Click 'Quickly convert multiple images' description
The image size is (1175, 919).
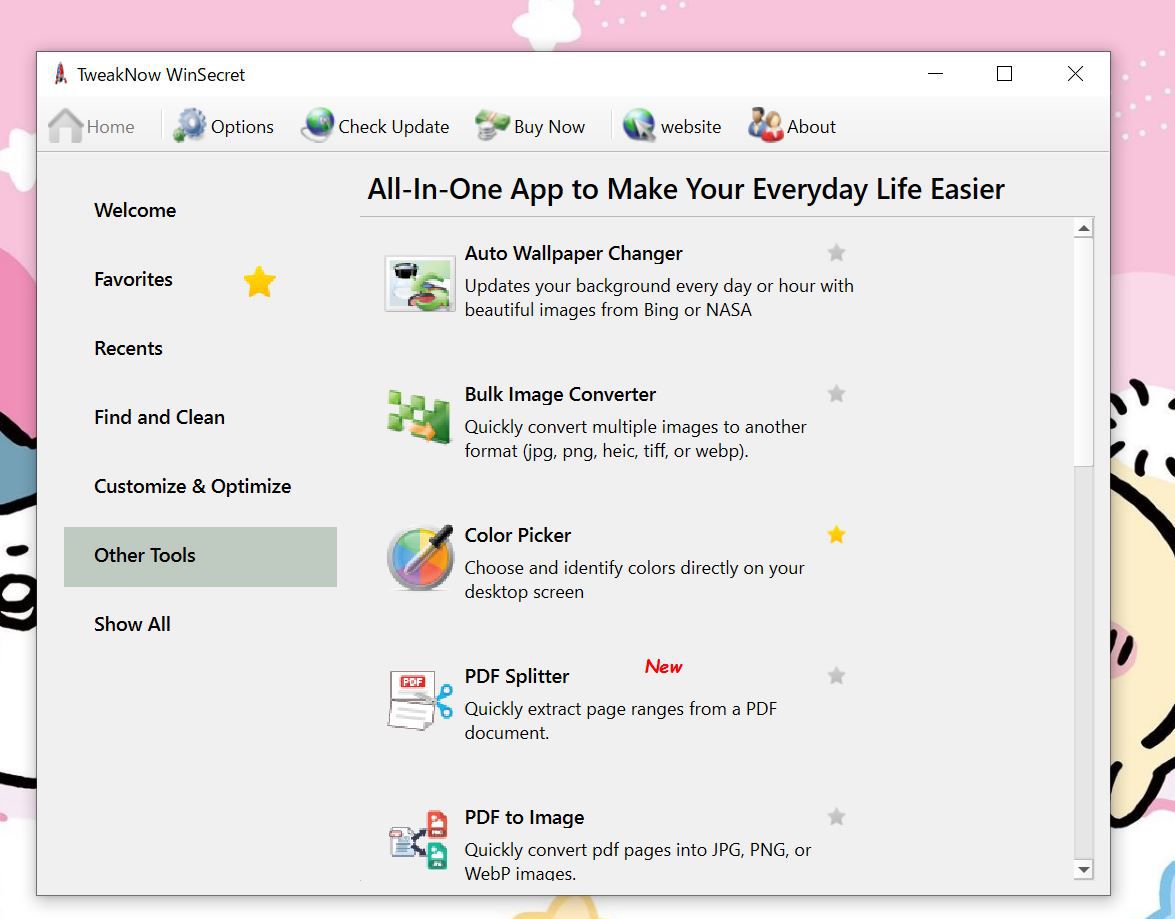[x=635, y=439]
